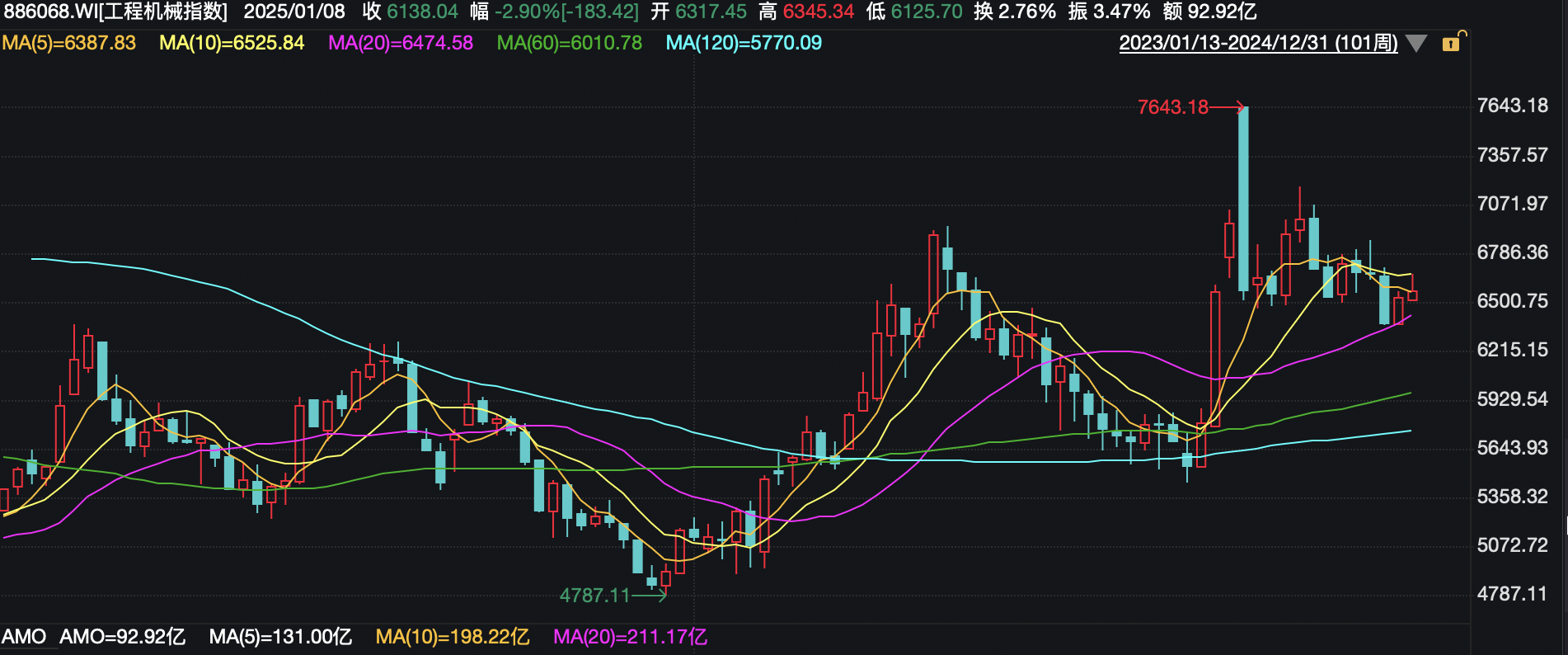Viewport: 1568px width, 655px height.
Task: Select the MA(60)=6010.78 indicator label
Action: point(570,43)
